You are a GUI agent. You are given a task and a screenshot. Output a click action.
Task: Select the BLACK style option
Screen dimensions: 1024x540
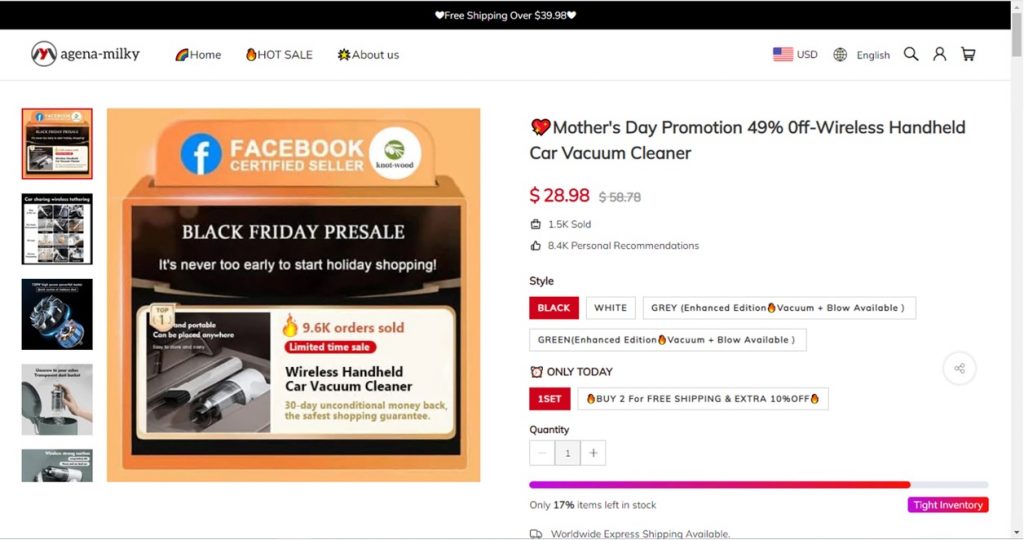pos(553,308)
